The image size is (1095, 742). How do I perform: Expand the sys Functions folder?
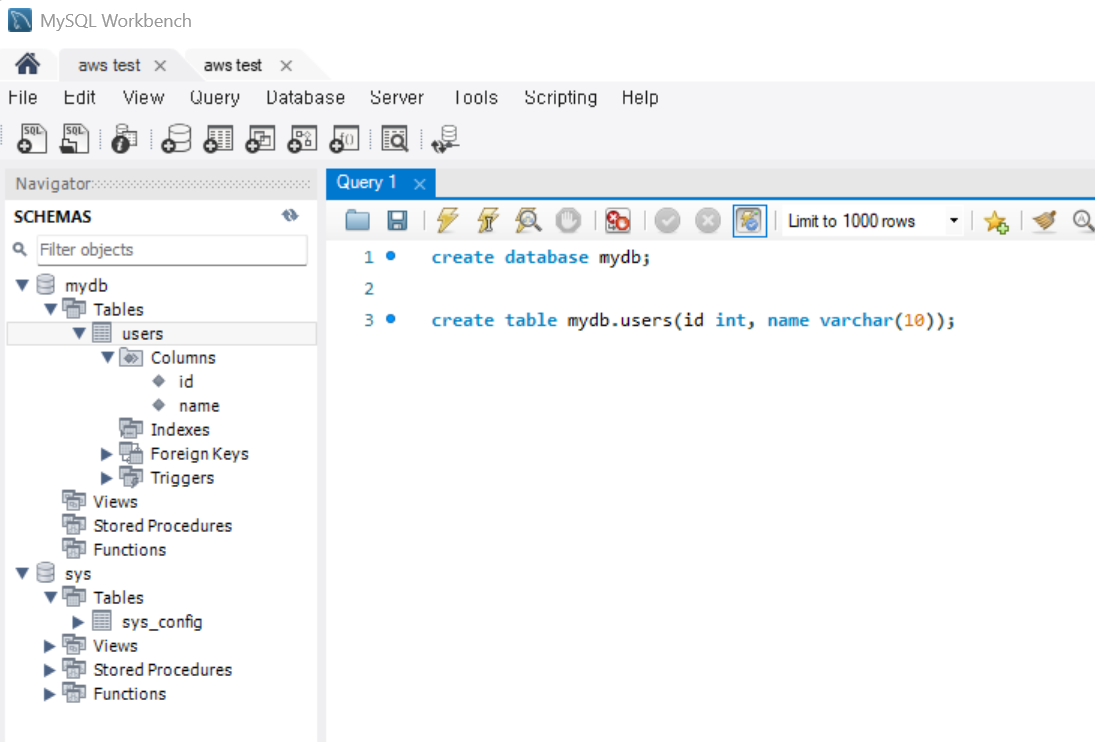pos(49,694)
